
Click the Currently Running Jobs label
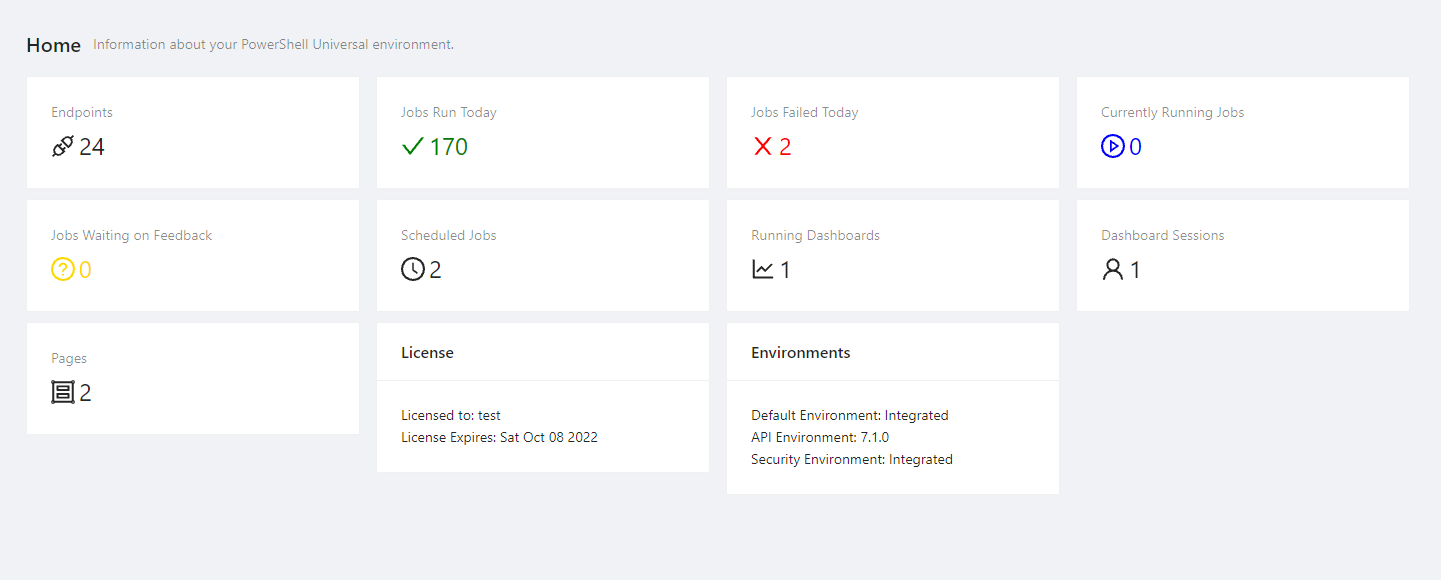coord(1172,113)
